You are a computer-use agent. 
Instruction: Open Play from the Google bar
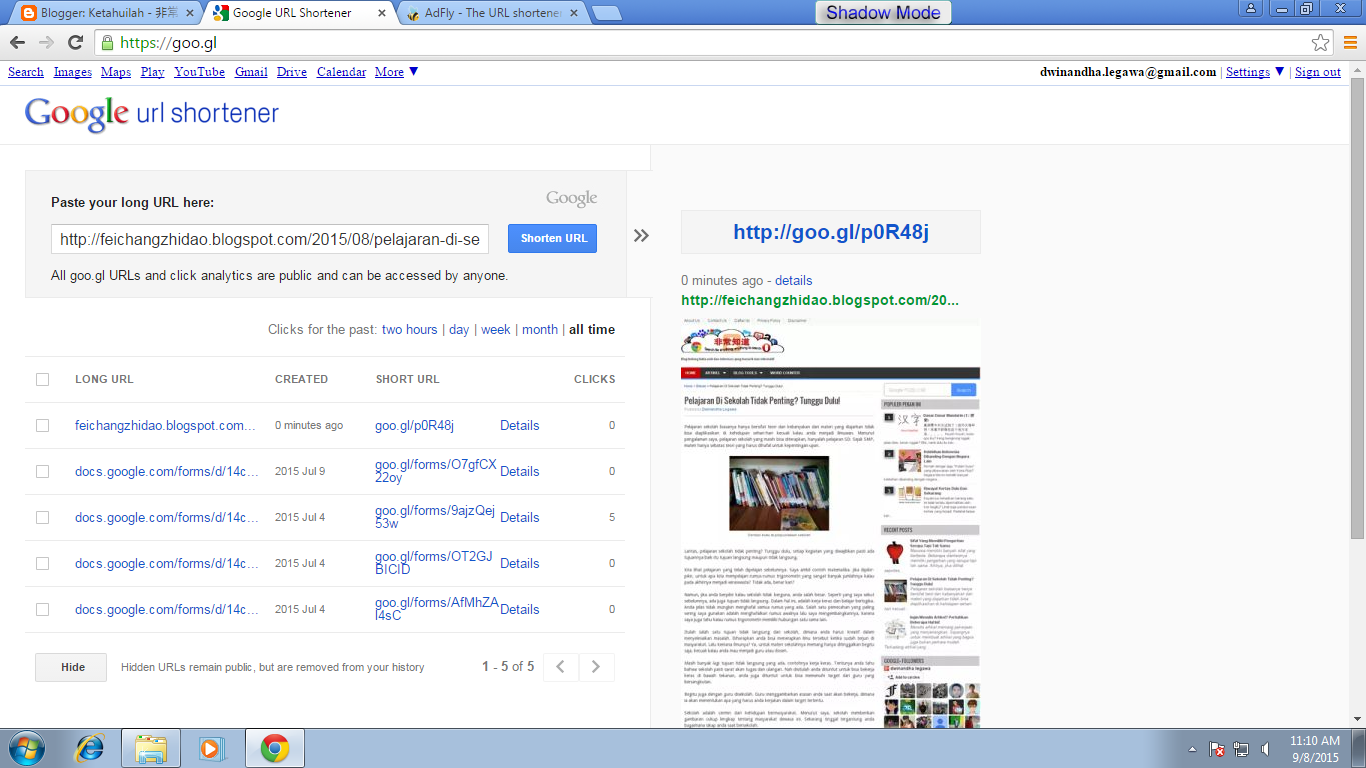point(153,72)
